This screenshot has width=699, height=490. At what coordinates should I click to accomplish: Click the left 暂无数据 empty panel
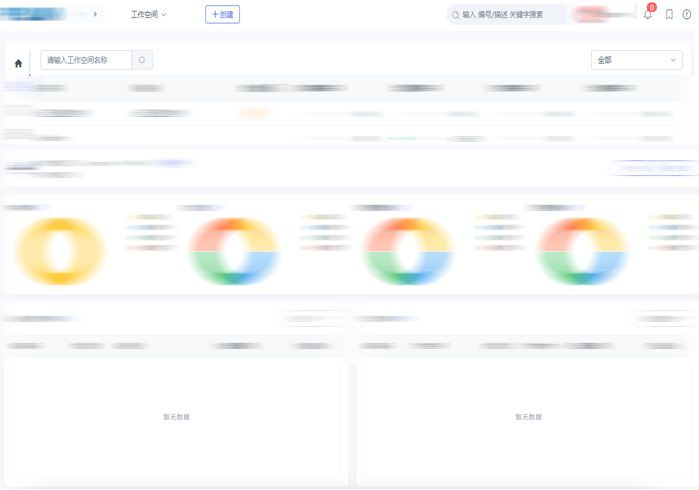pyautogui.click(x=176, y=417)
